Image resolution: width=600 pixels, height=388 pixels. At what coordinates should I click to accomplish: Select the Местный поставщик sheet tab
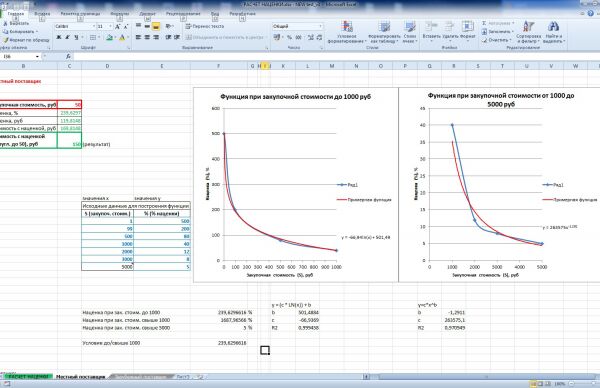pyautogui.click(x=80, y=377)
